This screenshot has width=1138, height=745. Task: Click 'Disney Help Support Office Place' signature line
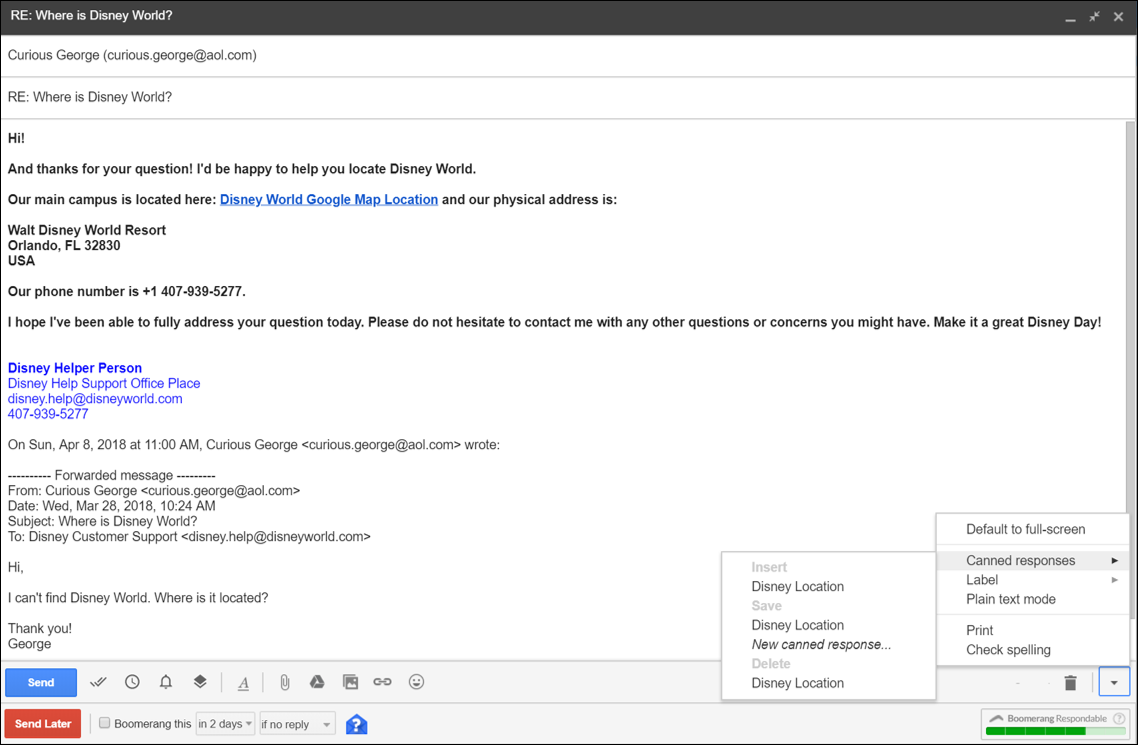pyautogui.click(x=104, y=383)
